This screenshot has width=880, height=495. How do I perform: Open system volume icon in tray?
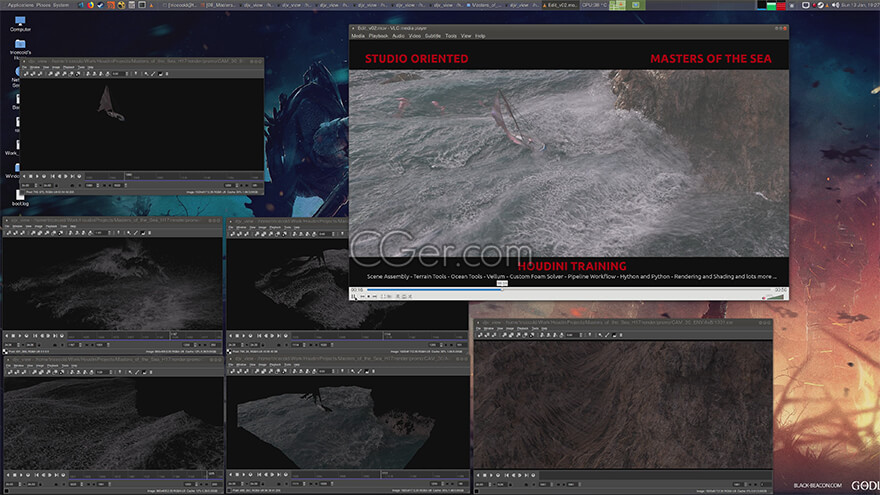point(835,5)
